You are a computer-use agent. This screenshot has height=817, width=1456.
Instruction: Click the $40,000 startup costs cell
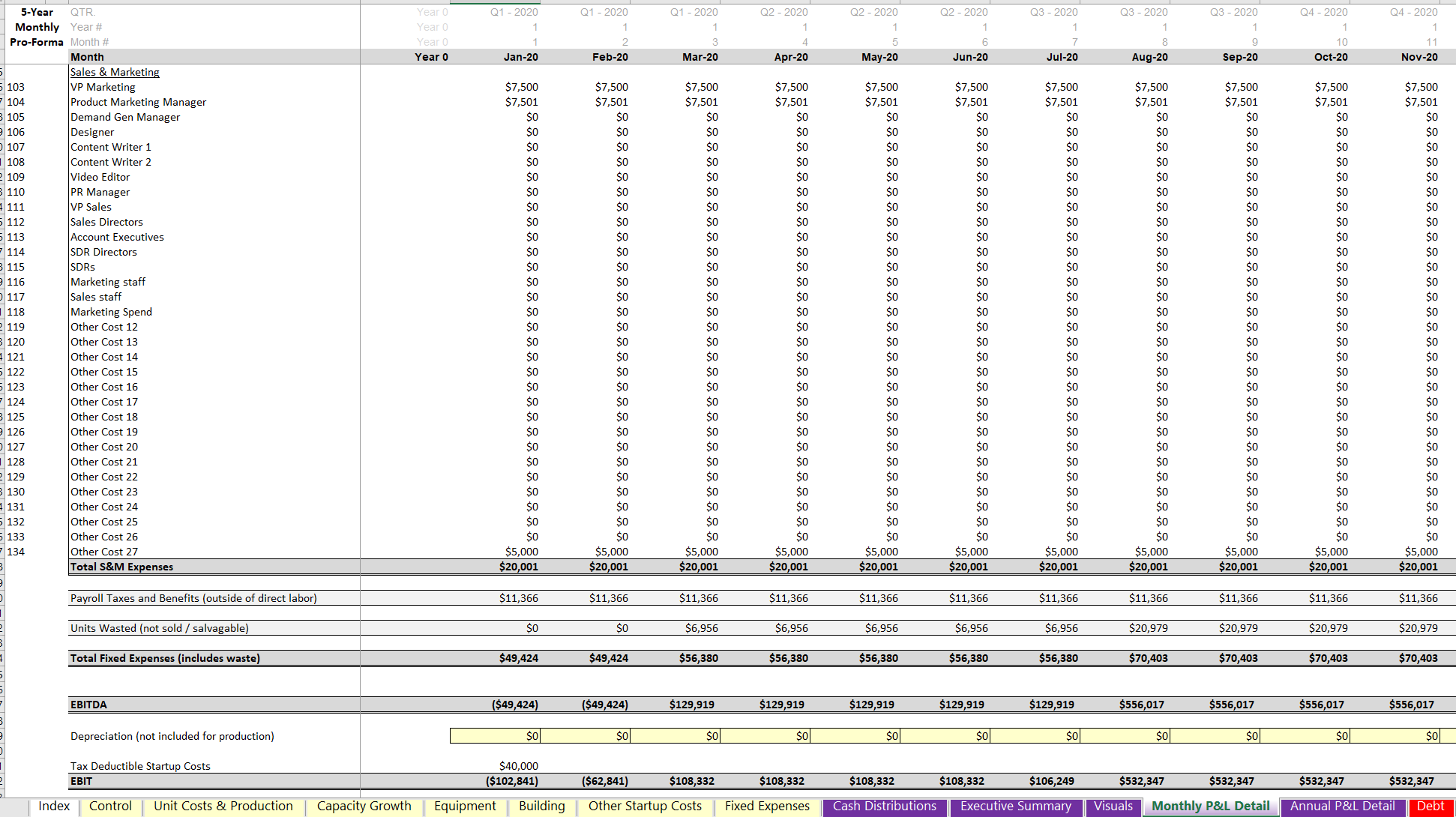coord(518,766)
